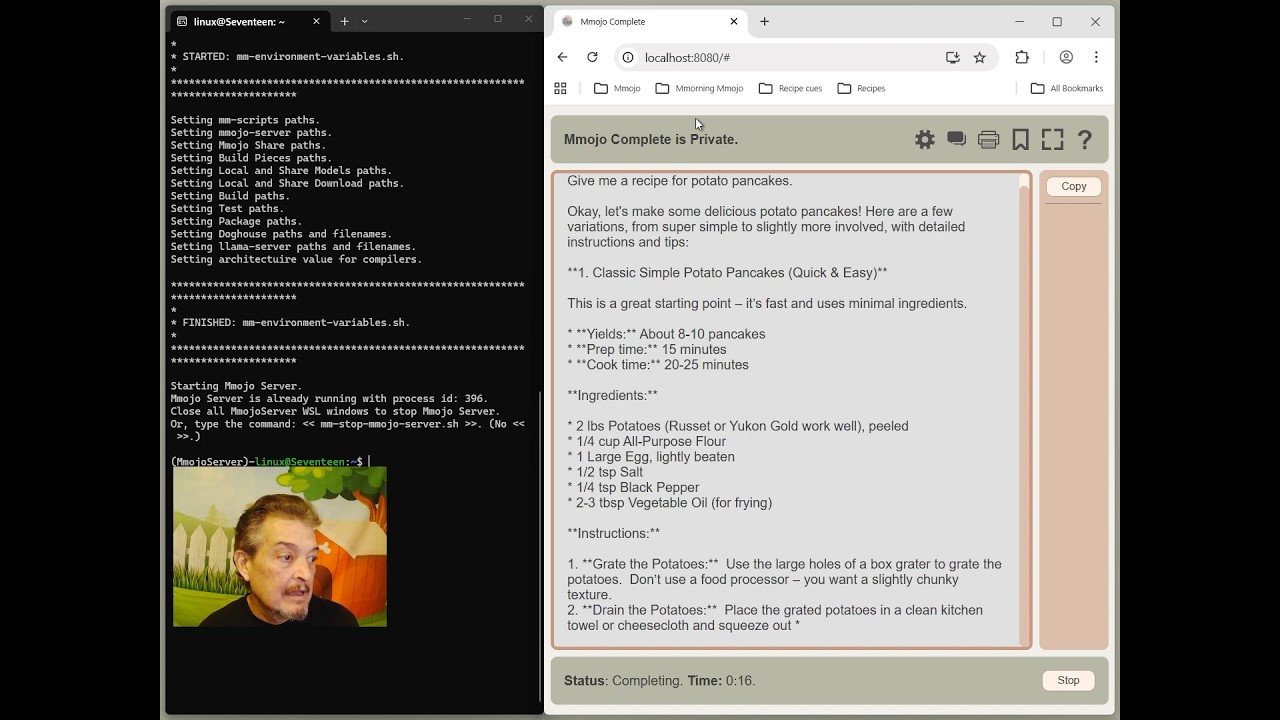The height and width of the screenshot is (720, 1280).
Task: Open the Mmojo bookmarks folder
Action: (x=617, y=88)
